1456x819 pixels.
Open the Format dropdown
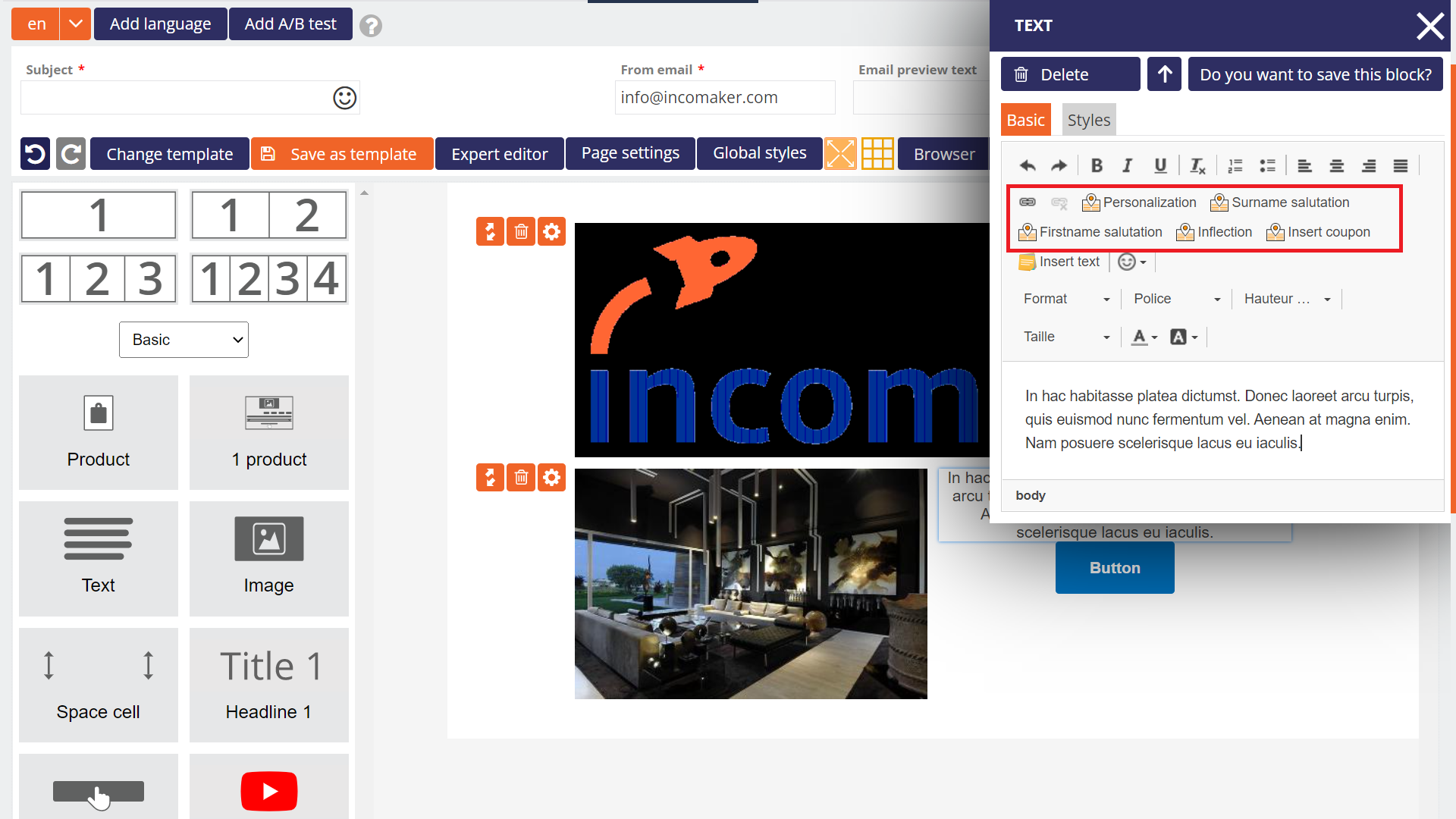[1064, 298]
